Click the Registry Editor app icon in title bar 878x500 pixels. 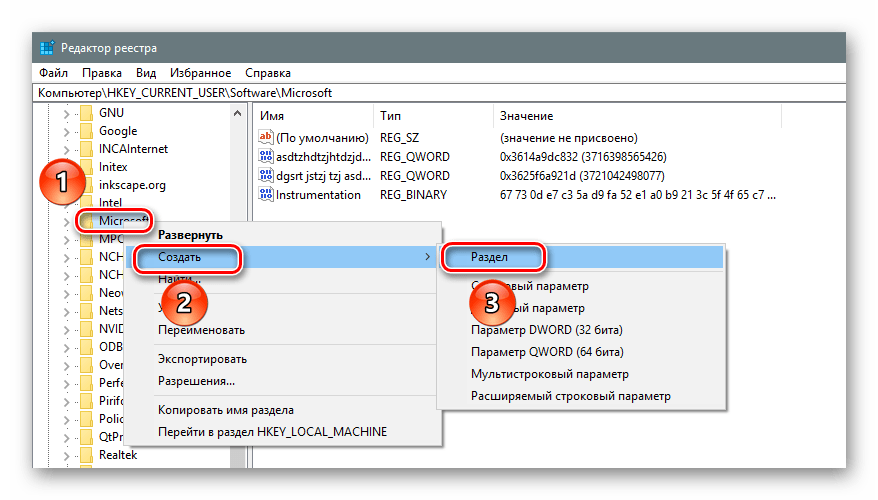pyautogui.click(x=47, y=48)
